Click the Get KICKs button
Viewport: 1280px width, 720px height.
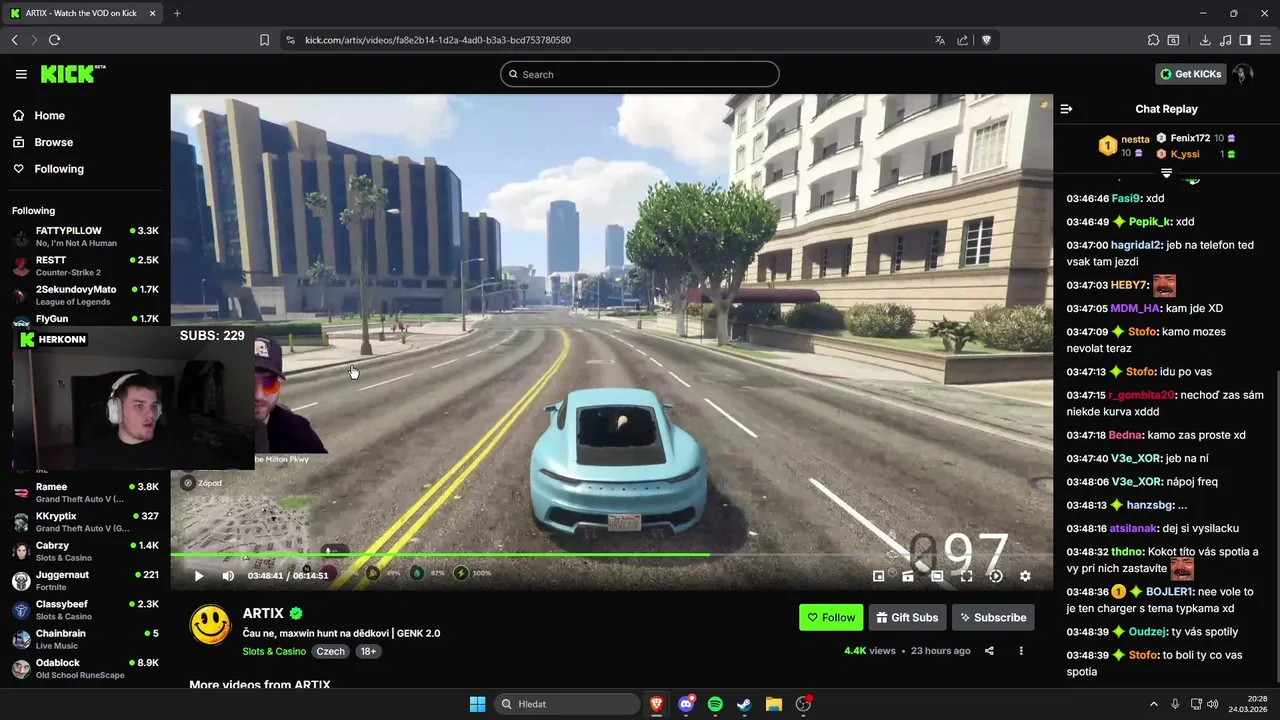pos(1191,74)
